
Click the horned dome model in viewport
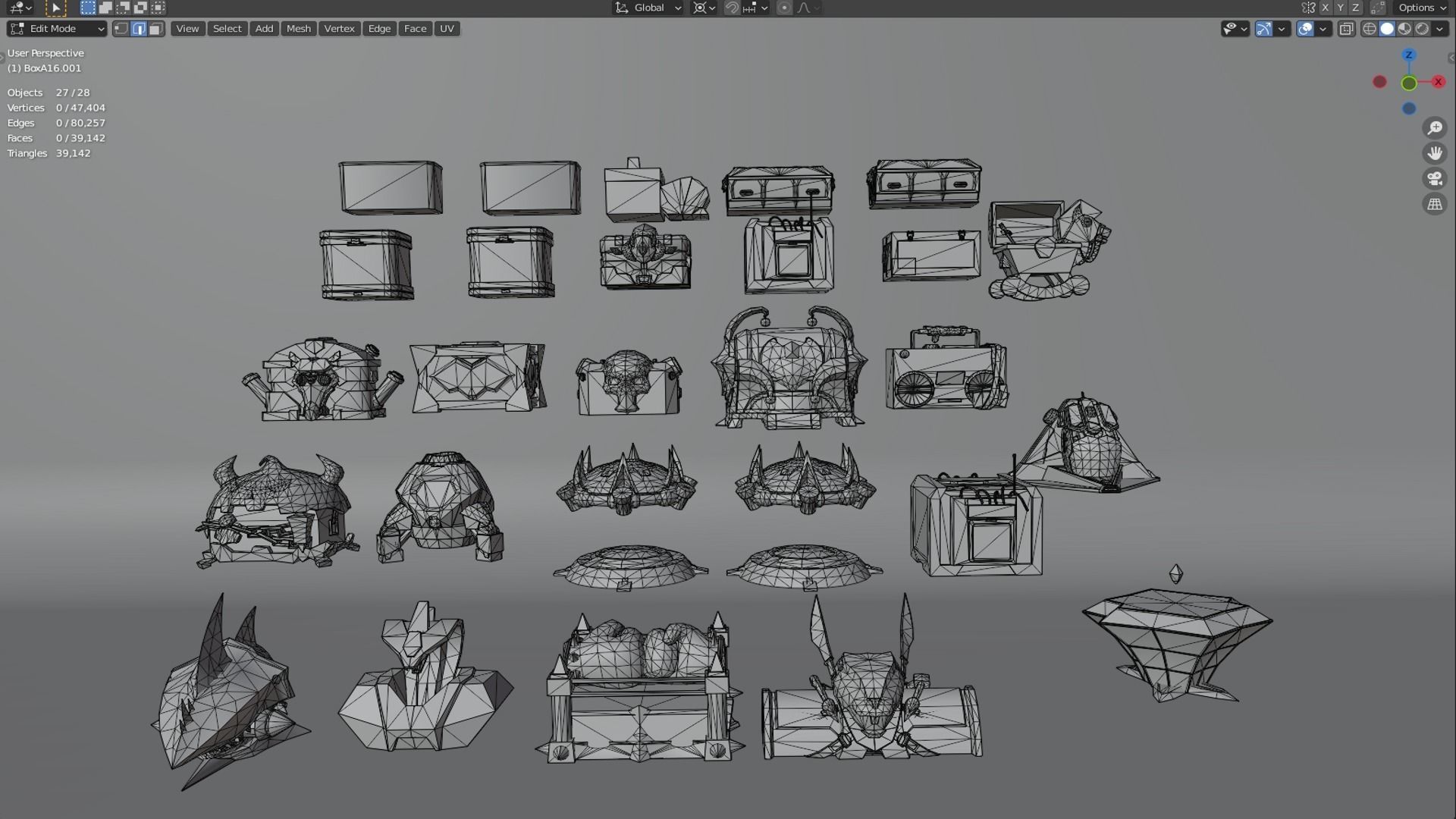coord(278,510)
